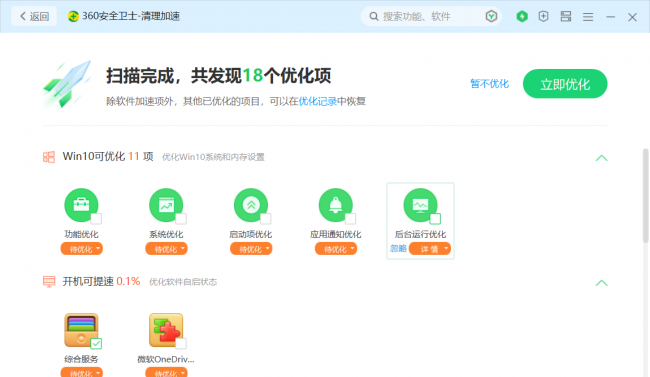
Task: Click the 功能优化 label
Action: (81, 234)
